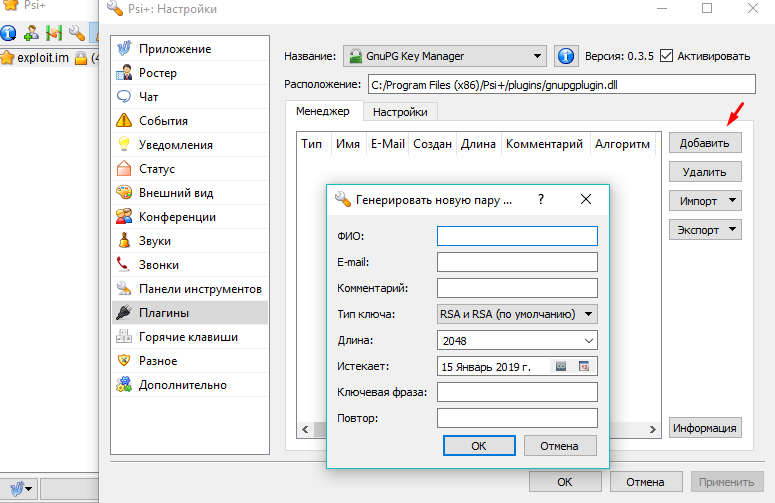Image resolution: width=775 pixels, height=503 pixels.
Task: Select Горячие клавиши settings category
Action: coord(190,336)
